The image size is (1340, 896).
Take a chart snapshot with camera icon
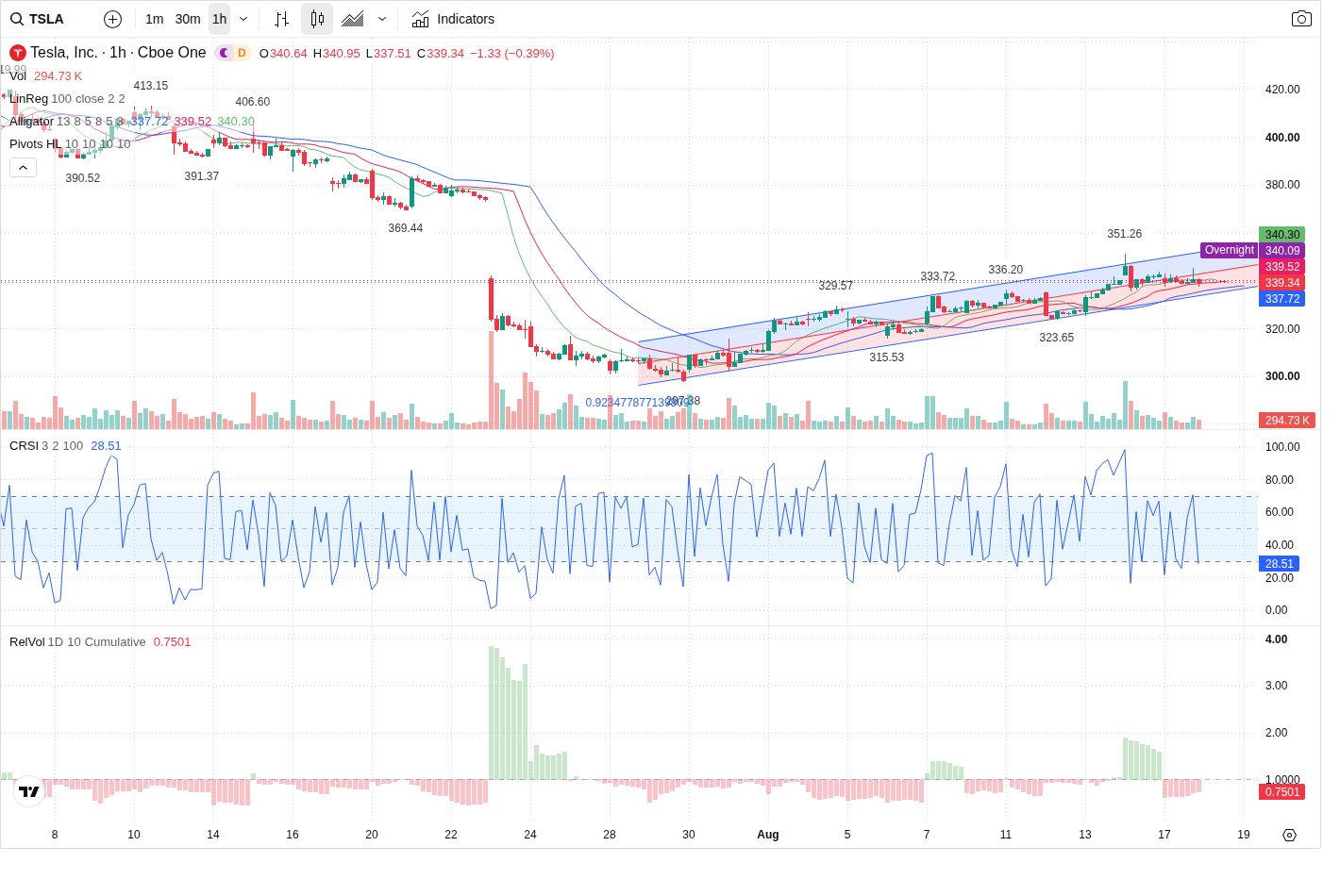click(1301, 19)
